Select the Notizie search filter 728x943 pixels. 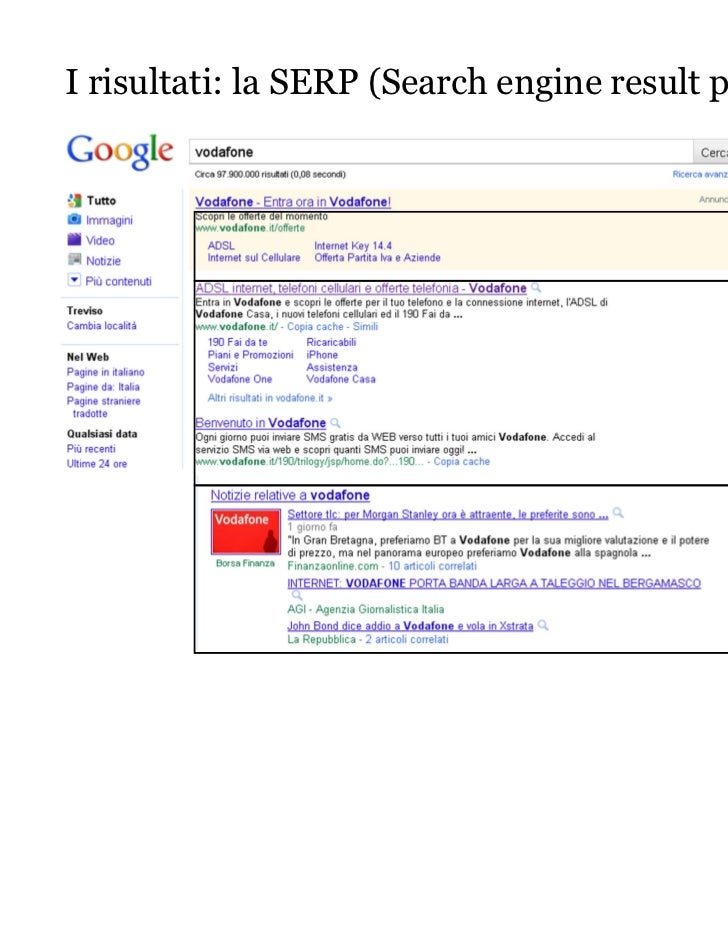(x=103, y=260)
